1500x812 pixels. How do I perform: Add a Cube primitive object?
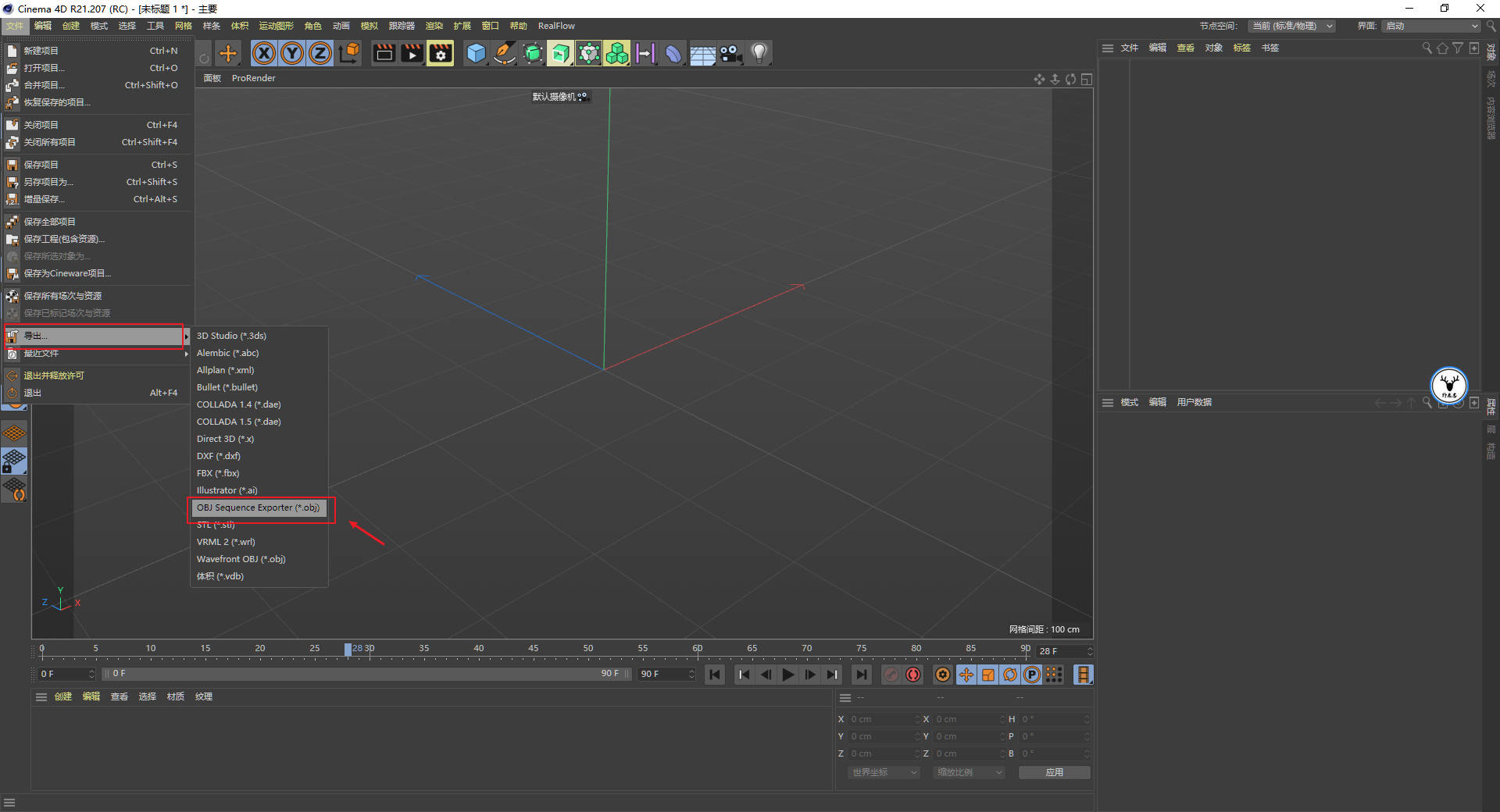coord(476,53)
